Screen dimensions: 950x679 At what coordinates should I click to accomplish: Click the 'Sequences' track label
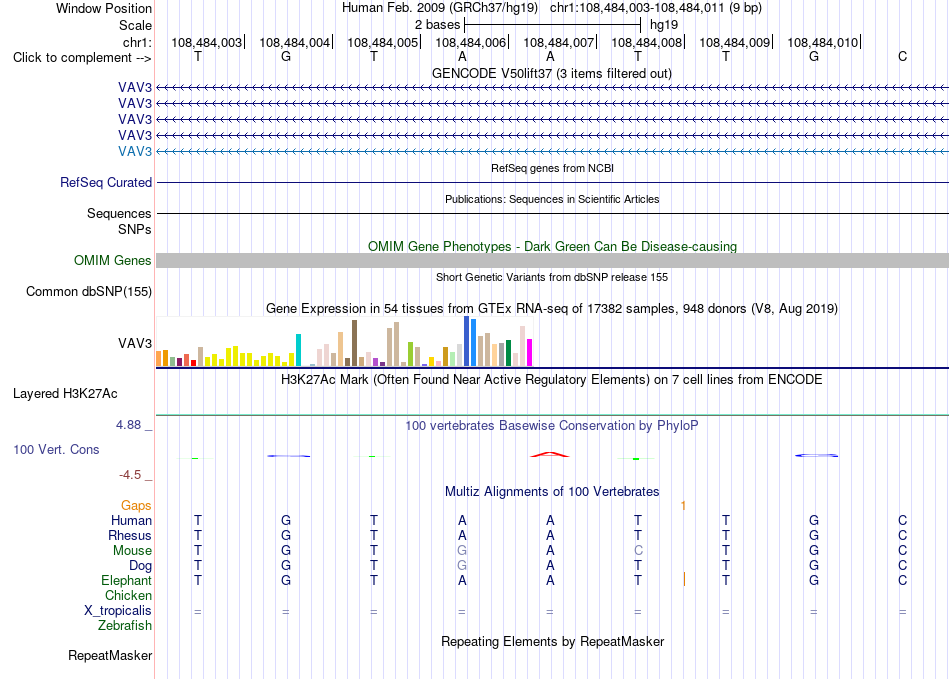click(x=119, y=213)
